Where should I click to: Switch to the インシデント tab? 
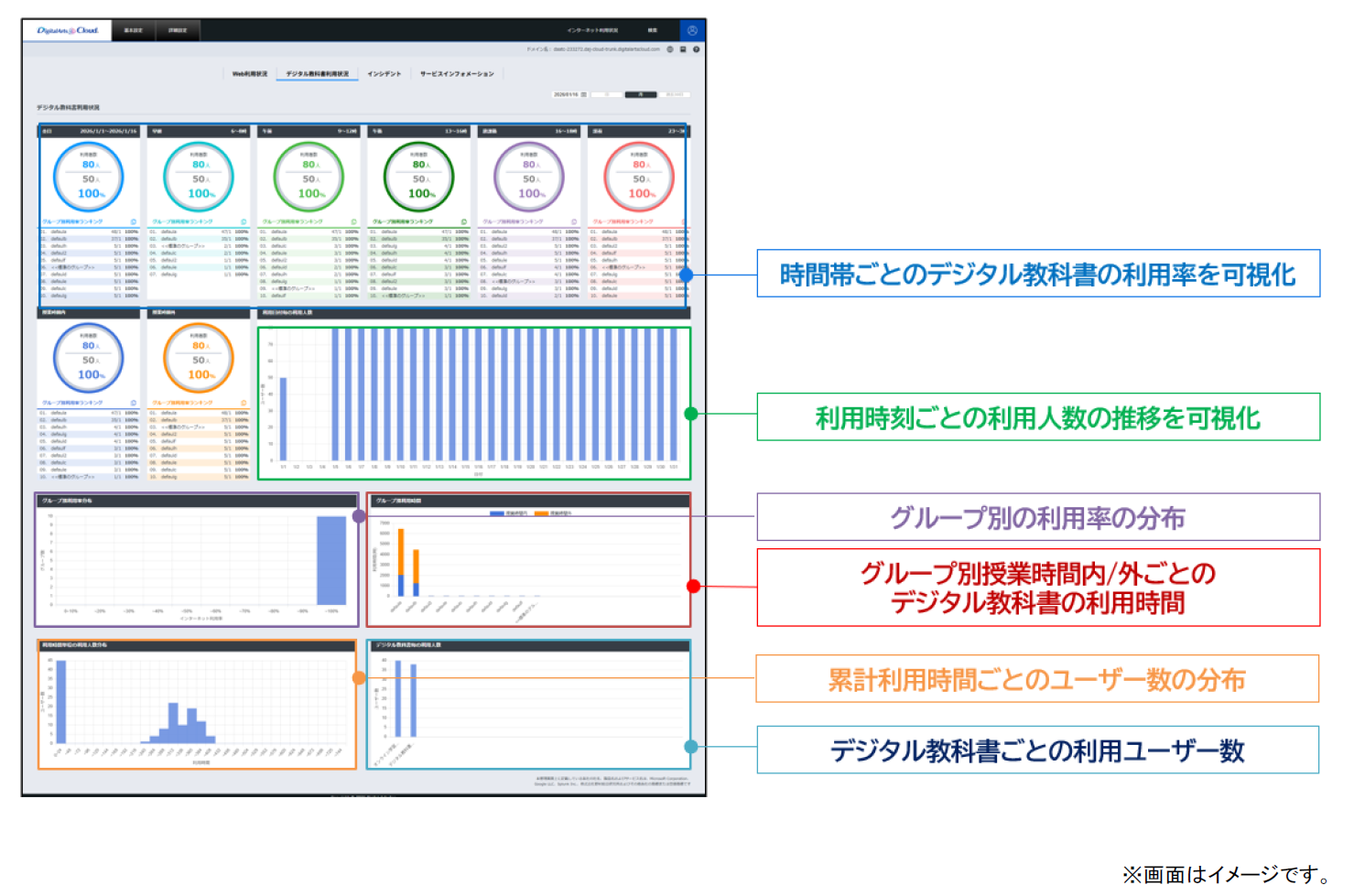(384, 74)
